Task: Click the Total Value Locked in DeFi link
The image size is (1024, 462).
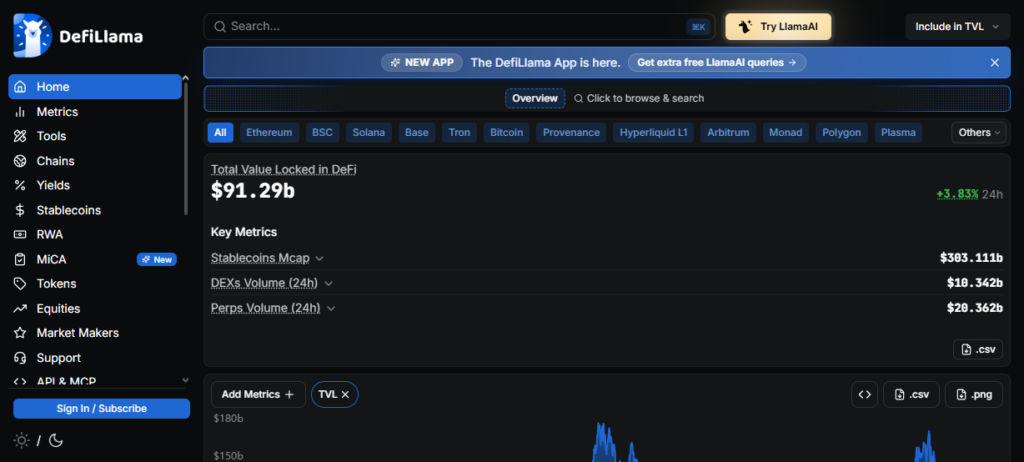Action: coord(283,169)
